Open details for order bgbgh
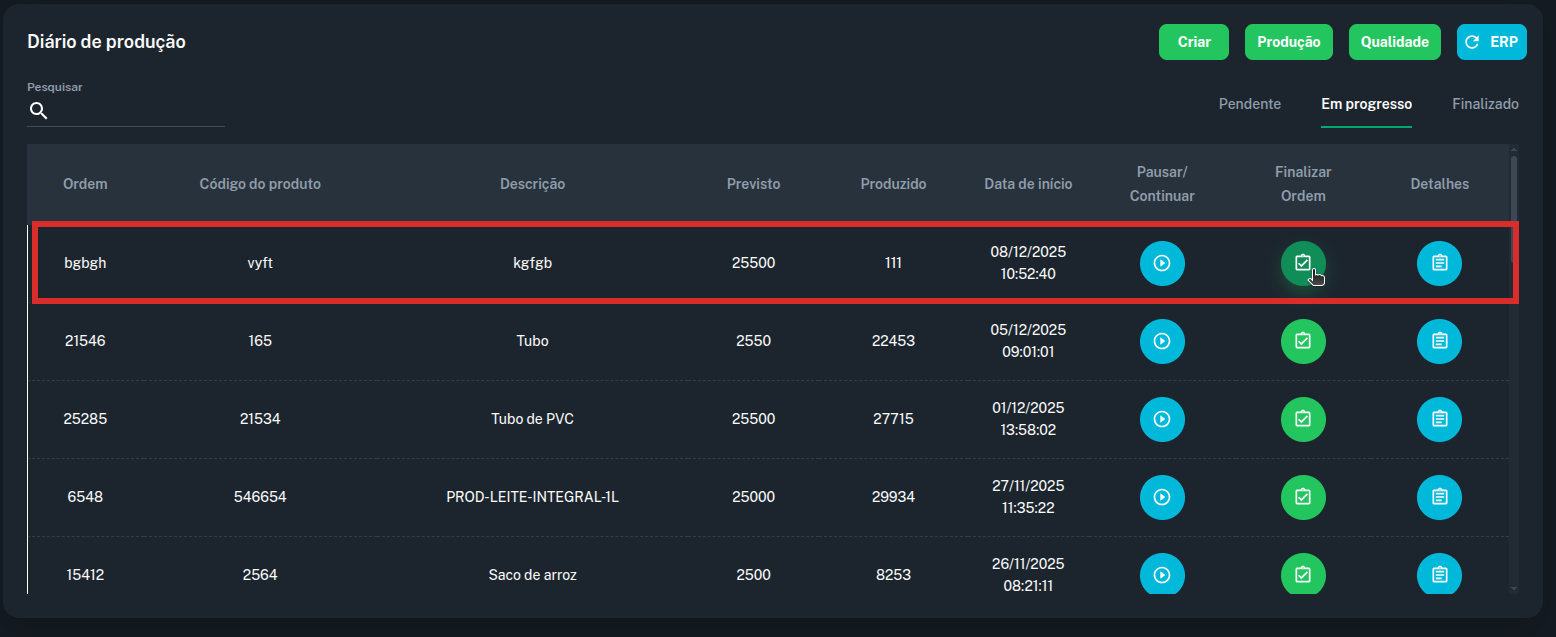The image size is (1556, 637). point(1439,263)
